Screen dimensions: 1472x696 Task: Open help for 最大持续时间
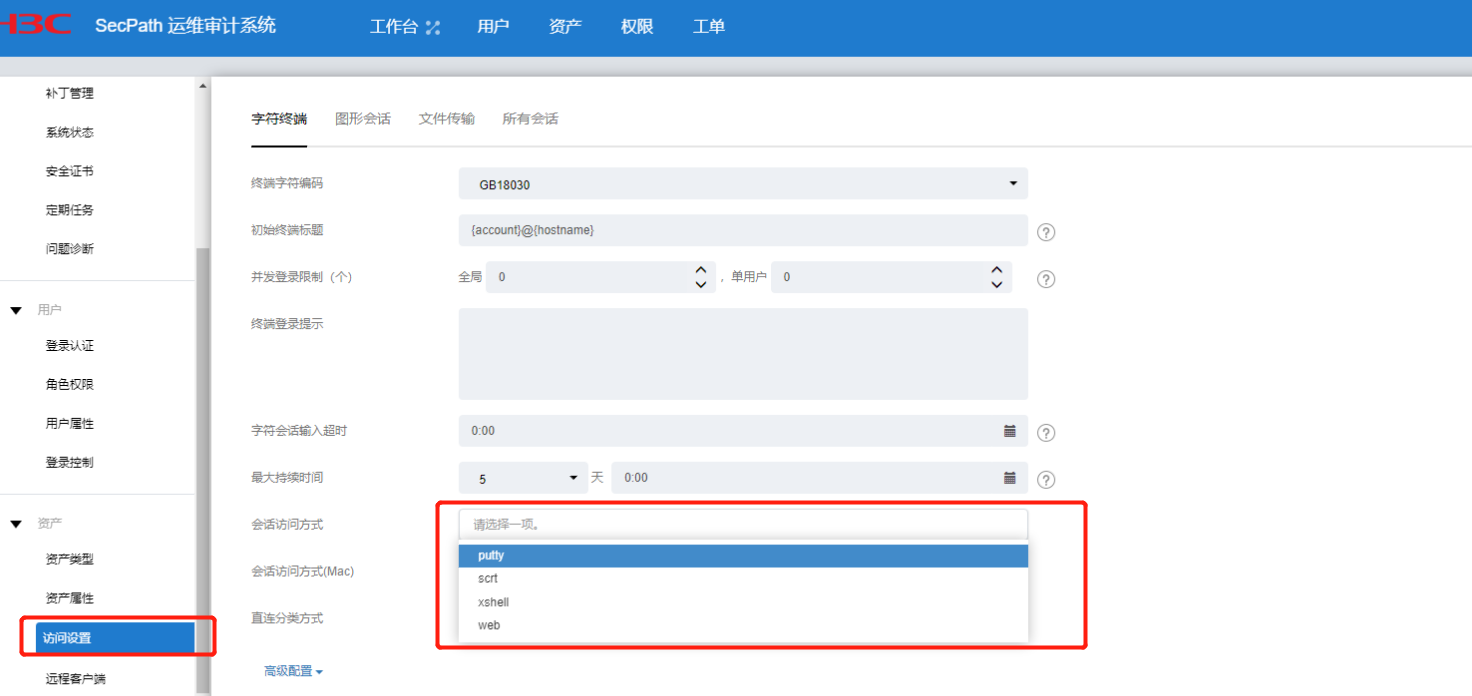pyautogui.click(x=1046, y=480)
